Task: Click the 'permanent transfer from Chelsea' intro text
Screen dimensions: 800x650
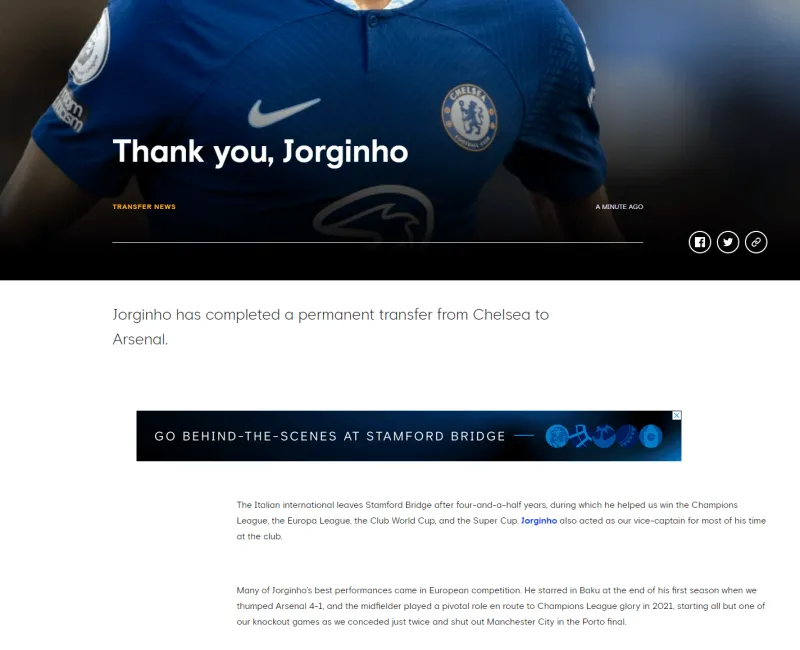Action: (x=331, y=327)
